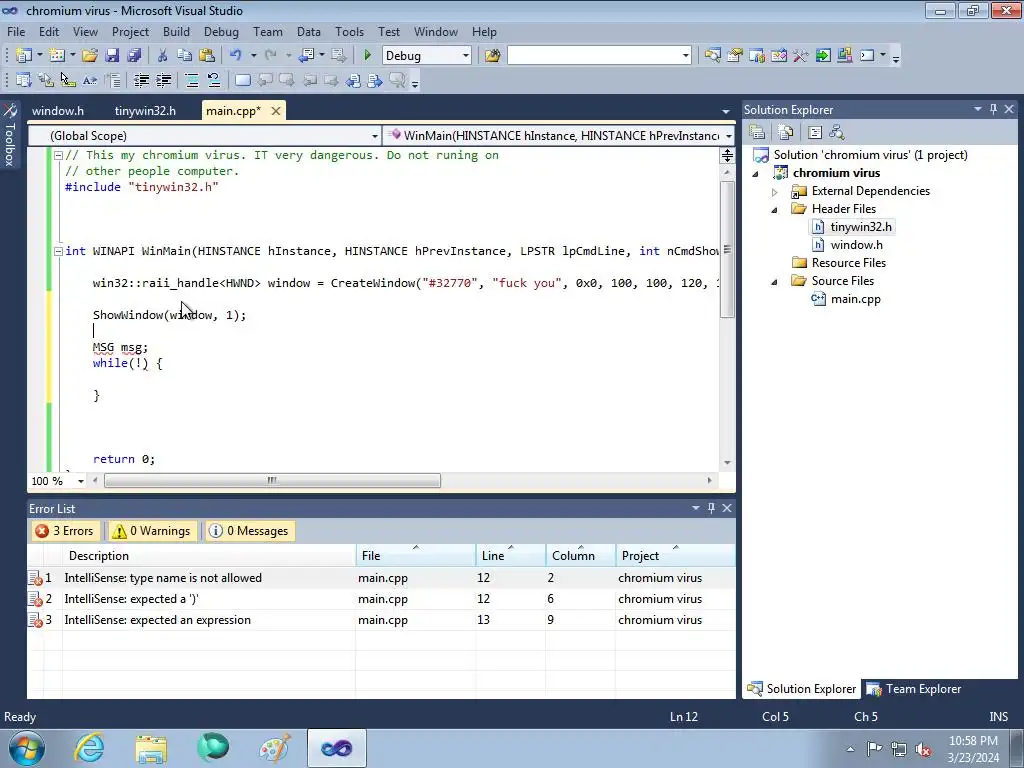The image size is (1024, 768).
Task: Click Solution Explorer Properties icon
Action: 757,133
